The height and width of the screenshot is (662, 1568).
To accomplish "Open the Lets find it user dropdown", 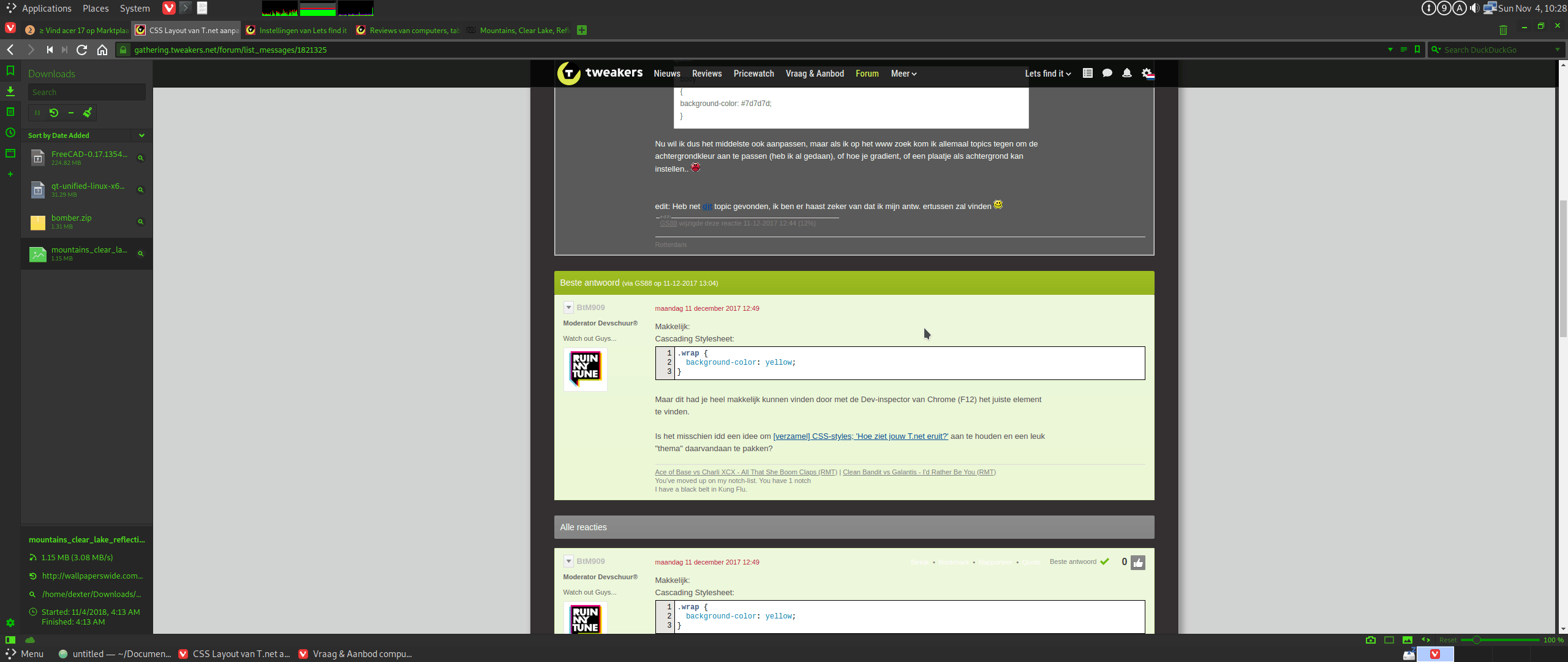I will pos(1047,74).
